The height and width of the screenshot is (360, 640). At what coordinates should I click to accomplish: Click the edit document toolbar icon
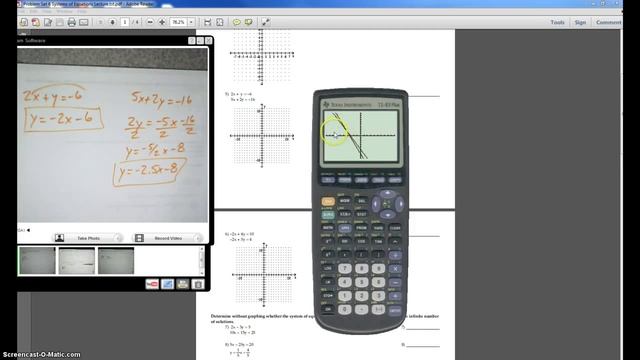pyautogui.click(x=48, y=22)
